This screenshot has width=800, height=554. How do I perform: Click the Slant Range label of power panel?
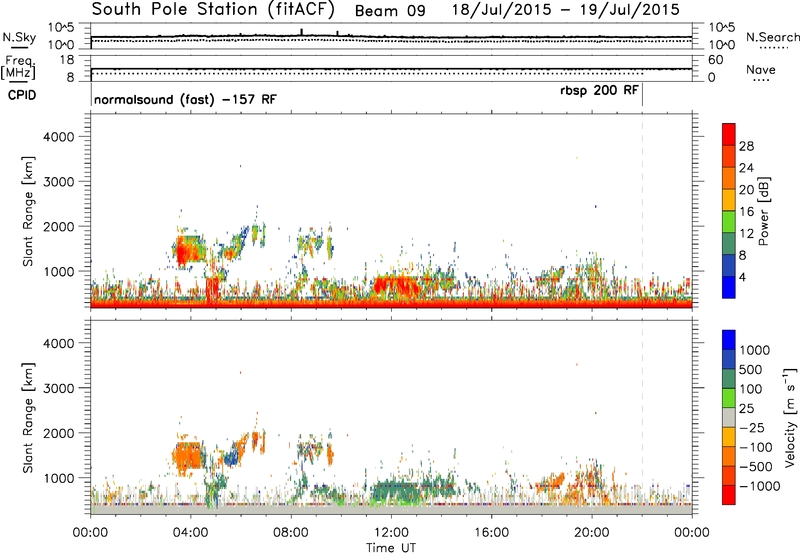pos(28,211)
